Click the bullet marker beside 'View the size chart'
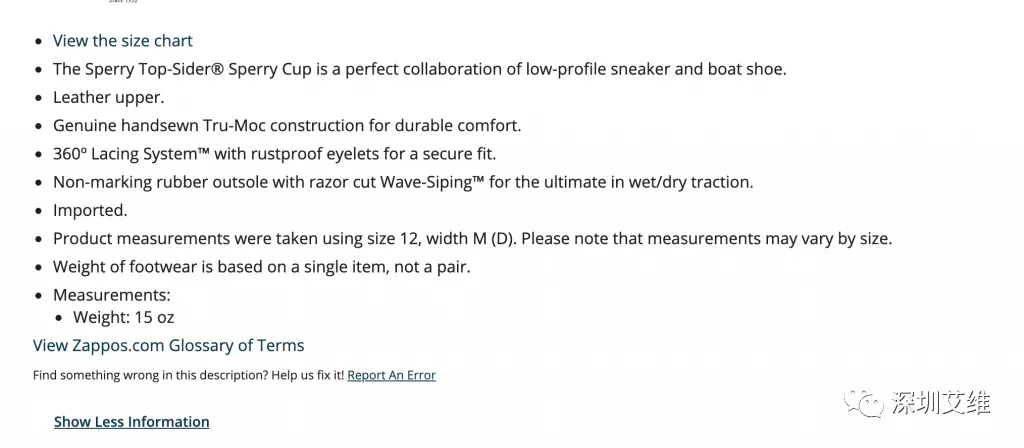Screen dimensions: 1024x448 pyautogui.click(x=39, y=42)
